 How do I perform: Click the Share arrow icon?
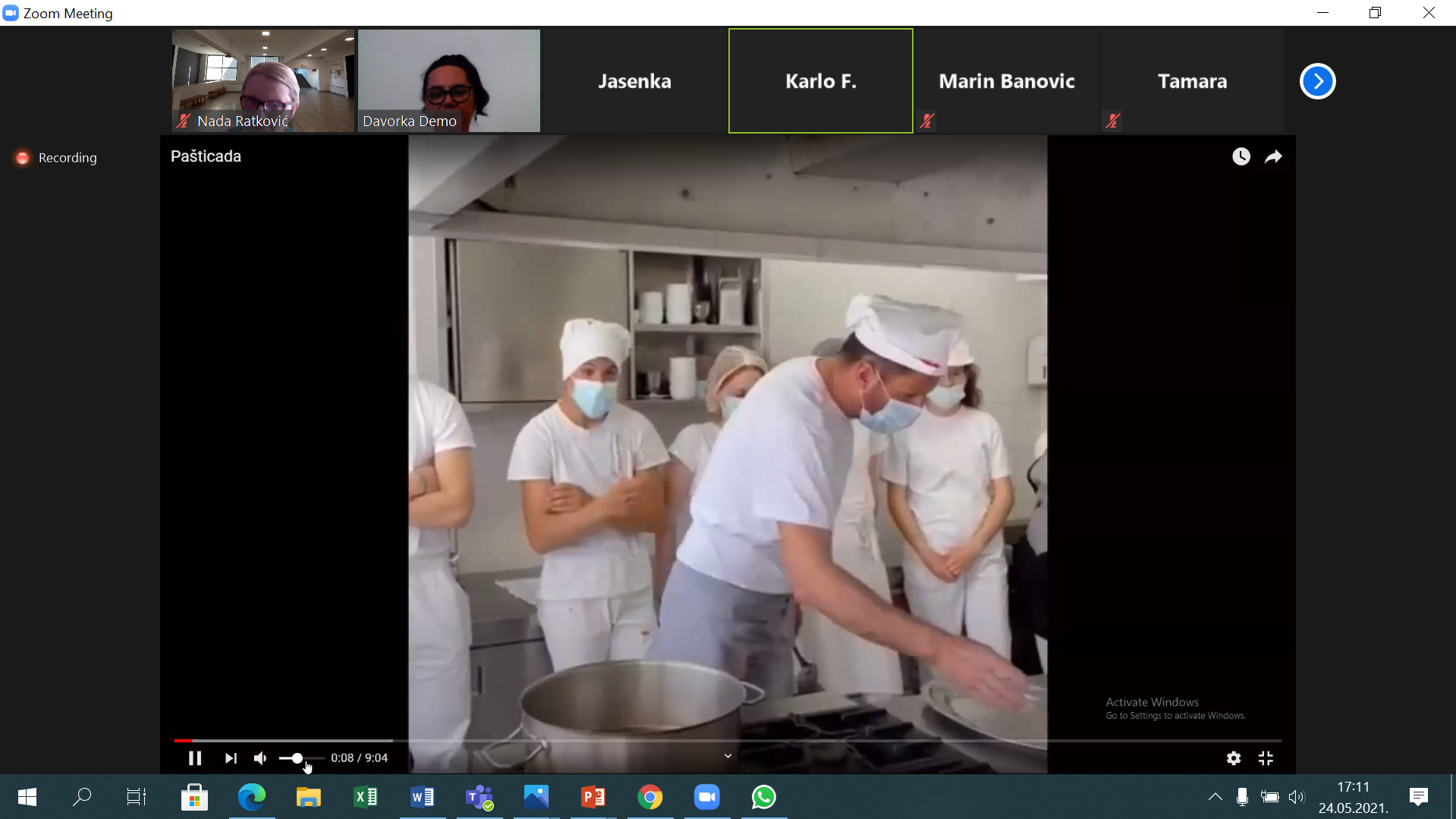1273,156
